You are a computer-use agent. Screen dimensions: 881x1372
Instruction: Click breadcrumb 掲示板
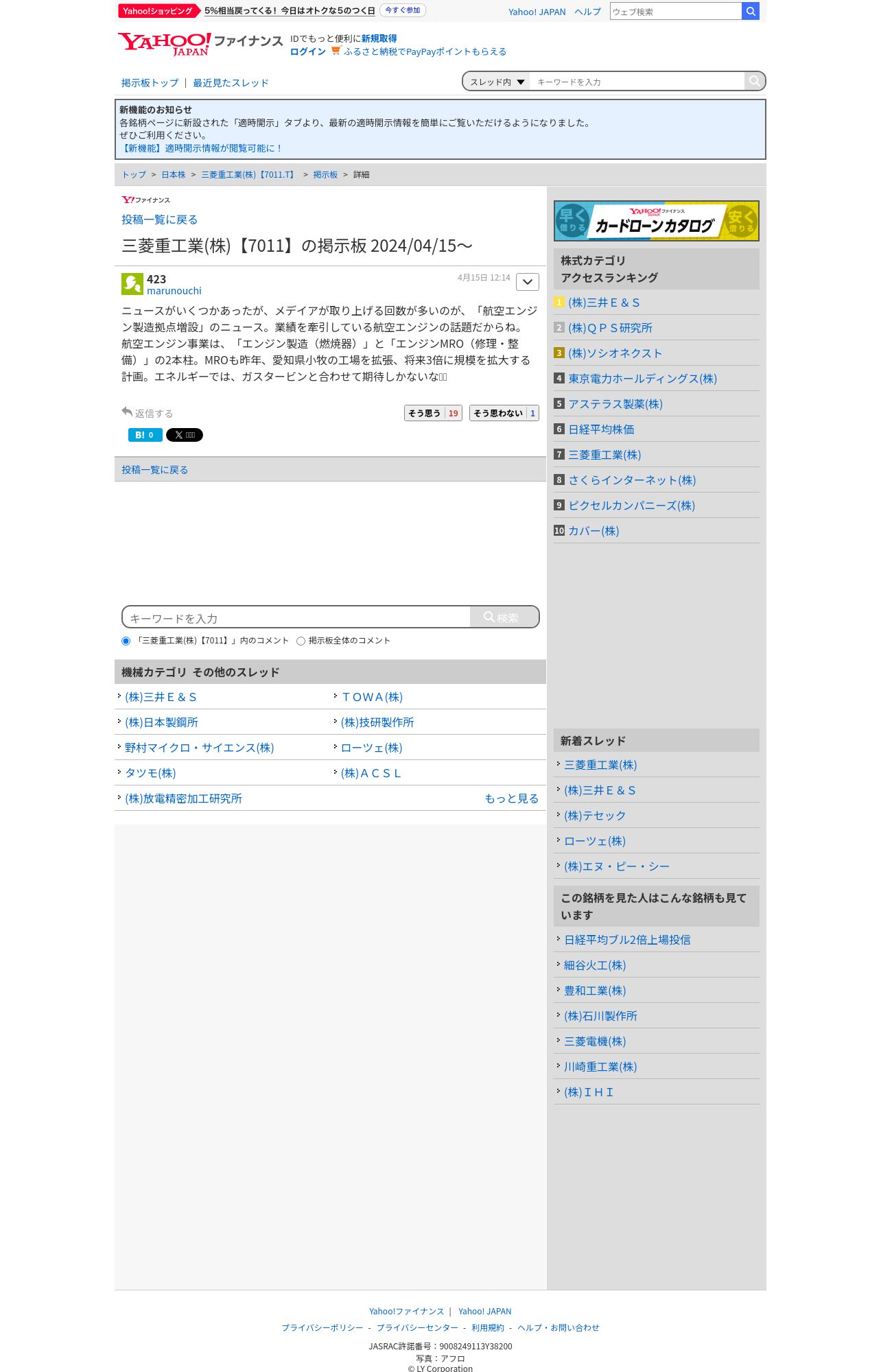point(325,175)
